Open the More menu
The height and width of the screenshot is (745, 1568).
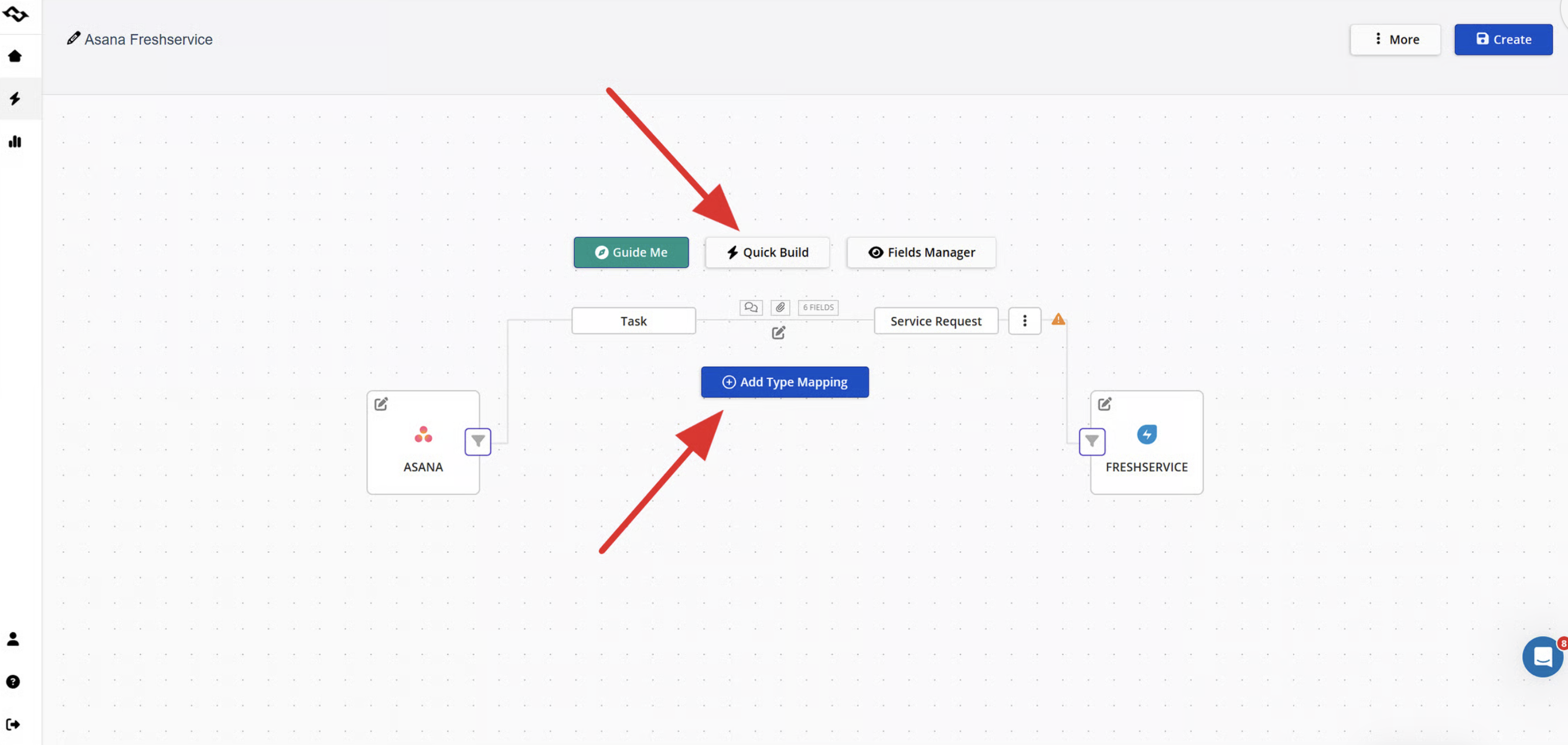tap(1395, 40)
